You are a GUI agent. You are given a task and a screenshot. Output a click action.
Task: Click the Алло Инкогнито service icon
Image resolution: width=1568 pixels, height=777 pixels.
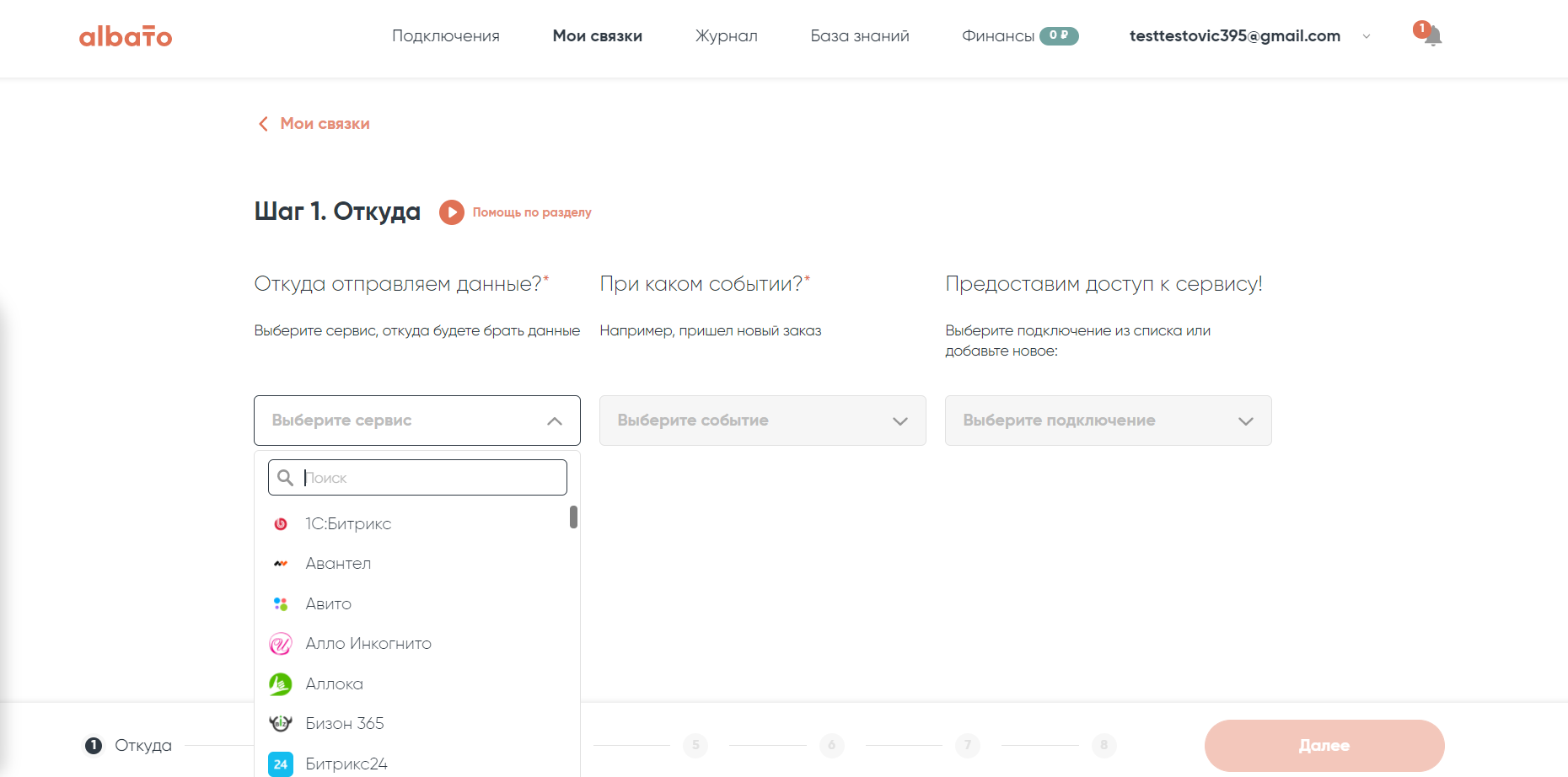pyautogui.click(x=281, y=644)
